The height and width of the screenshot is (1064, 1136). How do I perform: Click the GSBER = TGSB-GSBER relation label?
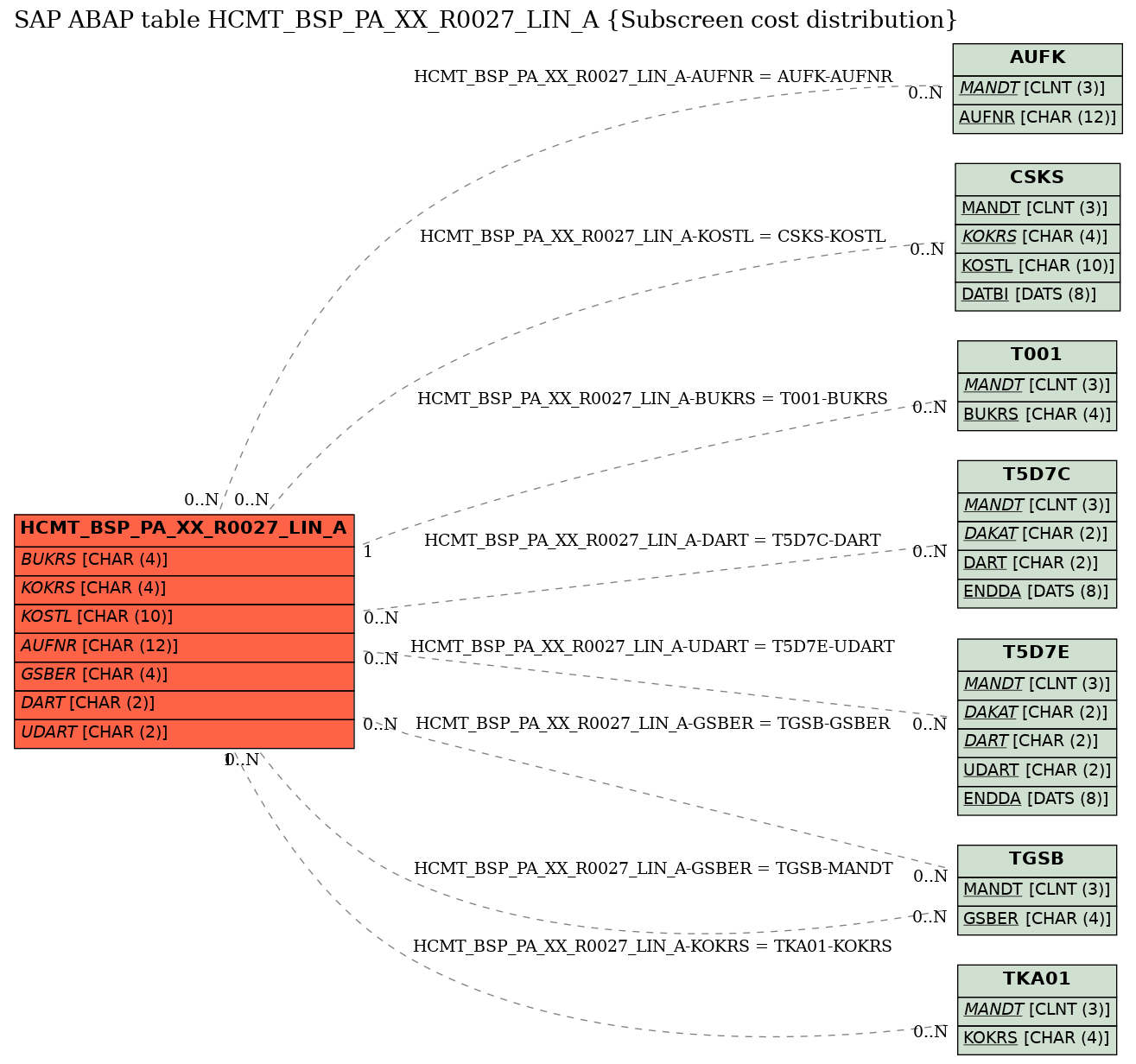653,724
